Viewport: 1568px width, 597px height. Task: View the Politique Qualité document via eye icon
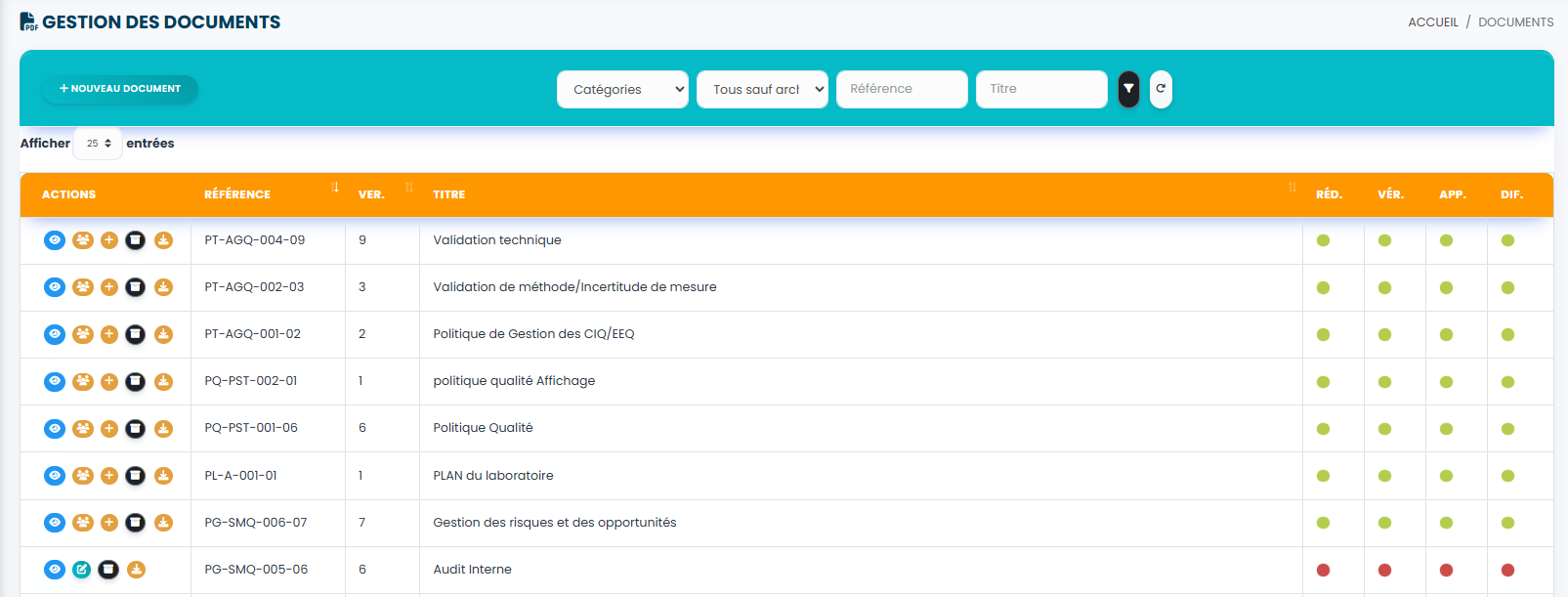pyautogui.click(x=55, y=428)
